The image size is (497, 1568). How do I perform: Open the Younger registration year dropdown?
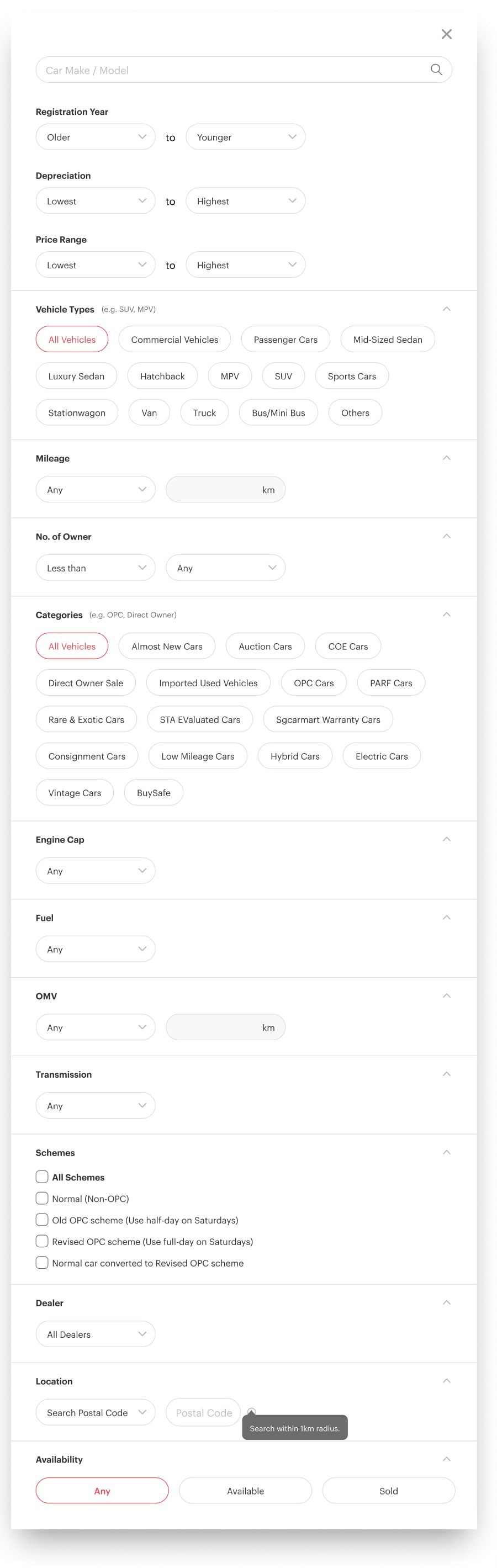pos(245,137)
